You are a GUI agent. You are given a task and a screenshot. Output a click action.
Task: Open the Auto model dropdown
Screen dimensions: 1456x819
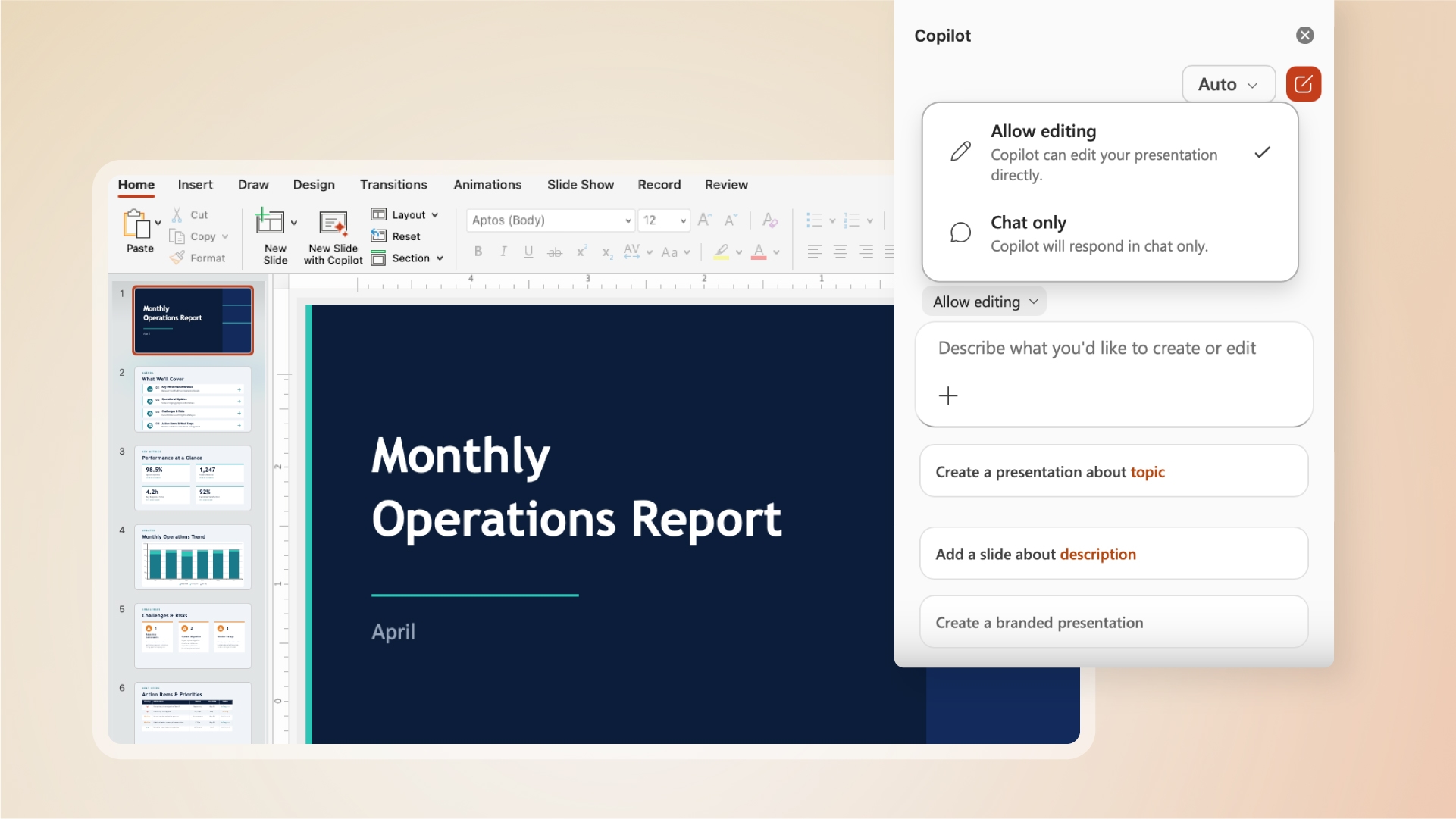pos(1227,83)
